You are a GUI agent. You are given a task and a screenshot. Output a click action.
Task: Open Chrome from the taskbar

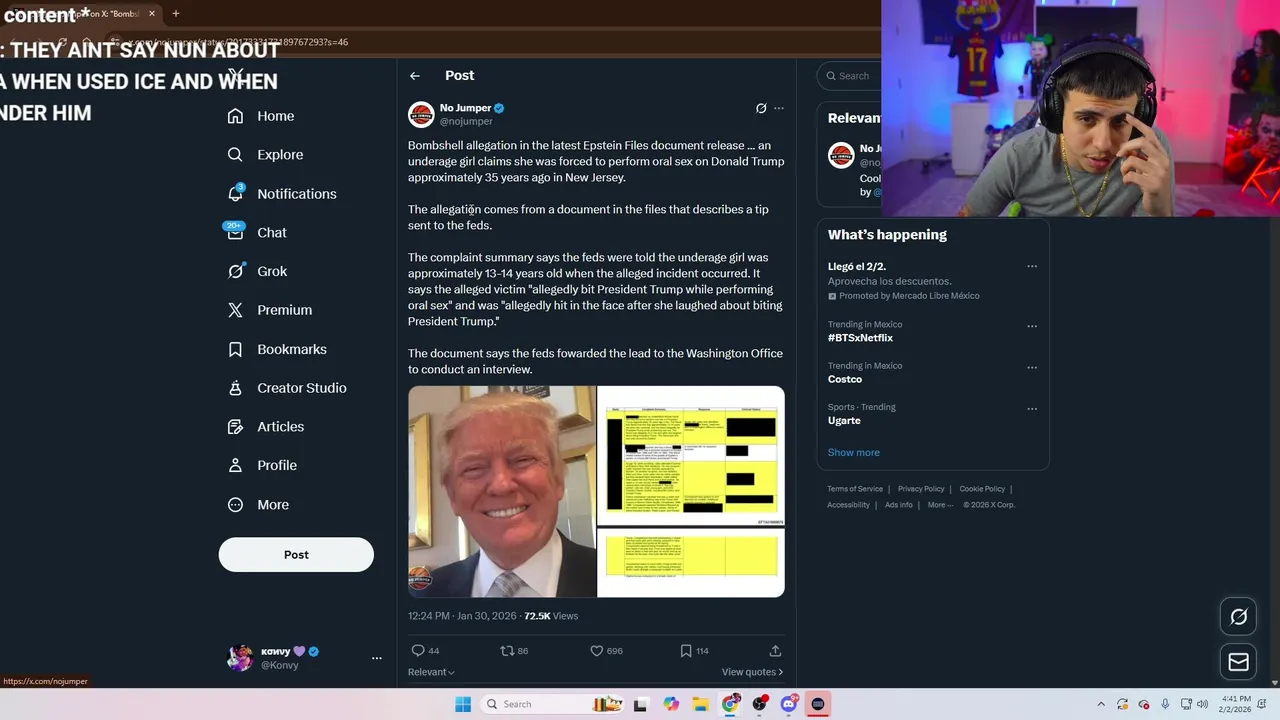tap(731, 704)
